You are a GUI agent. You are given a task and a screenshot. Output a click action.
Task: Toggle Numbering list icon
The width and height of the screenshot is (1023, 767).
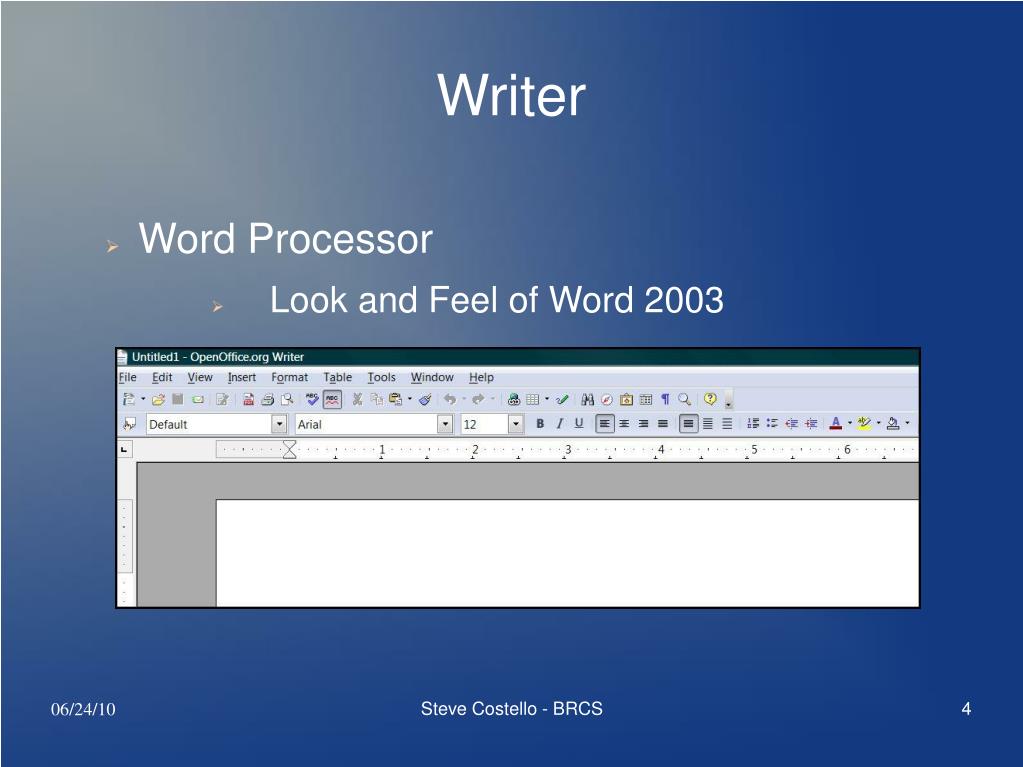click(753, 424)
